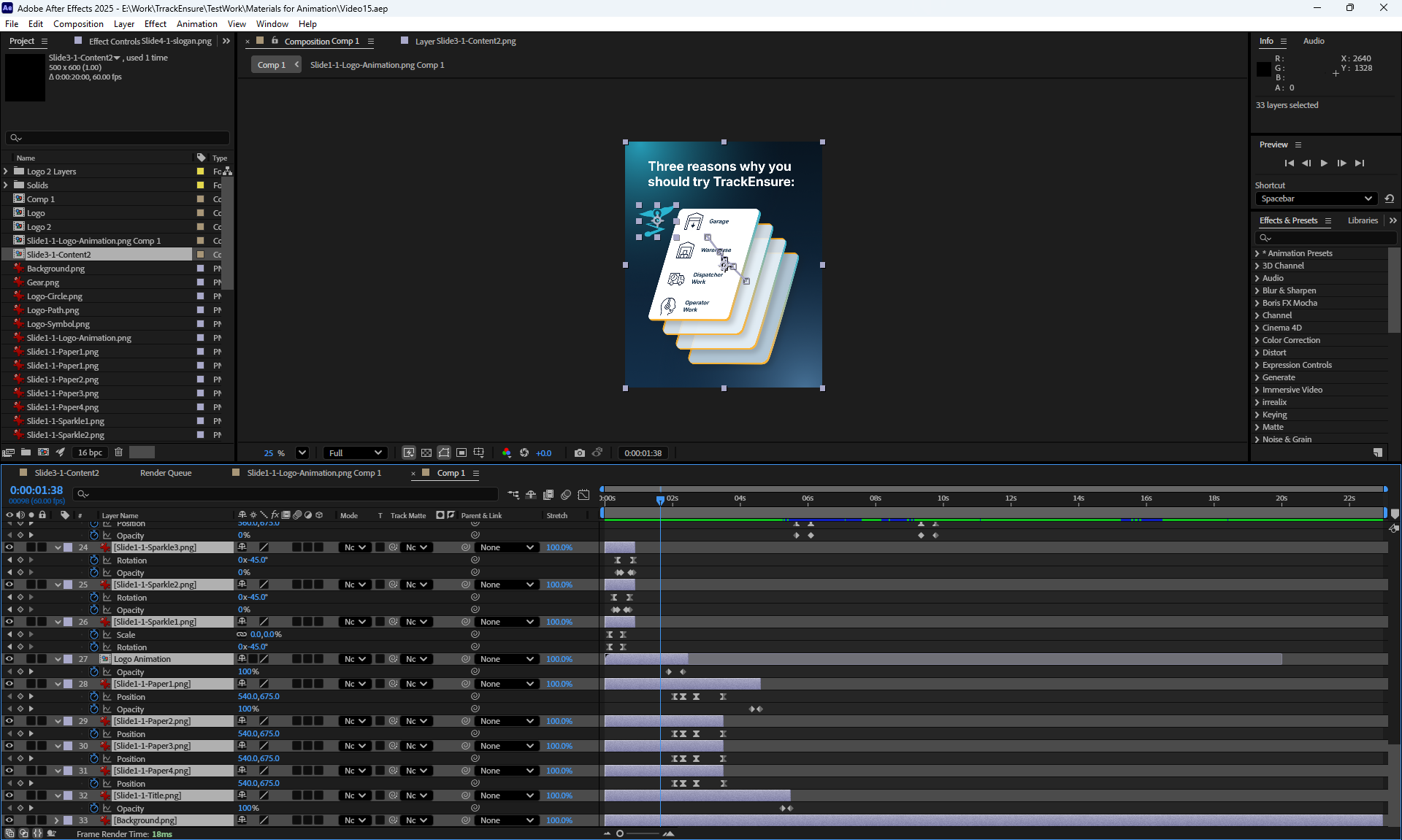This screenshot has height=840, width=1402.
Task: Hide layer 27 Logo Animation
Action: [x=9, y=659]
